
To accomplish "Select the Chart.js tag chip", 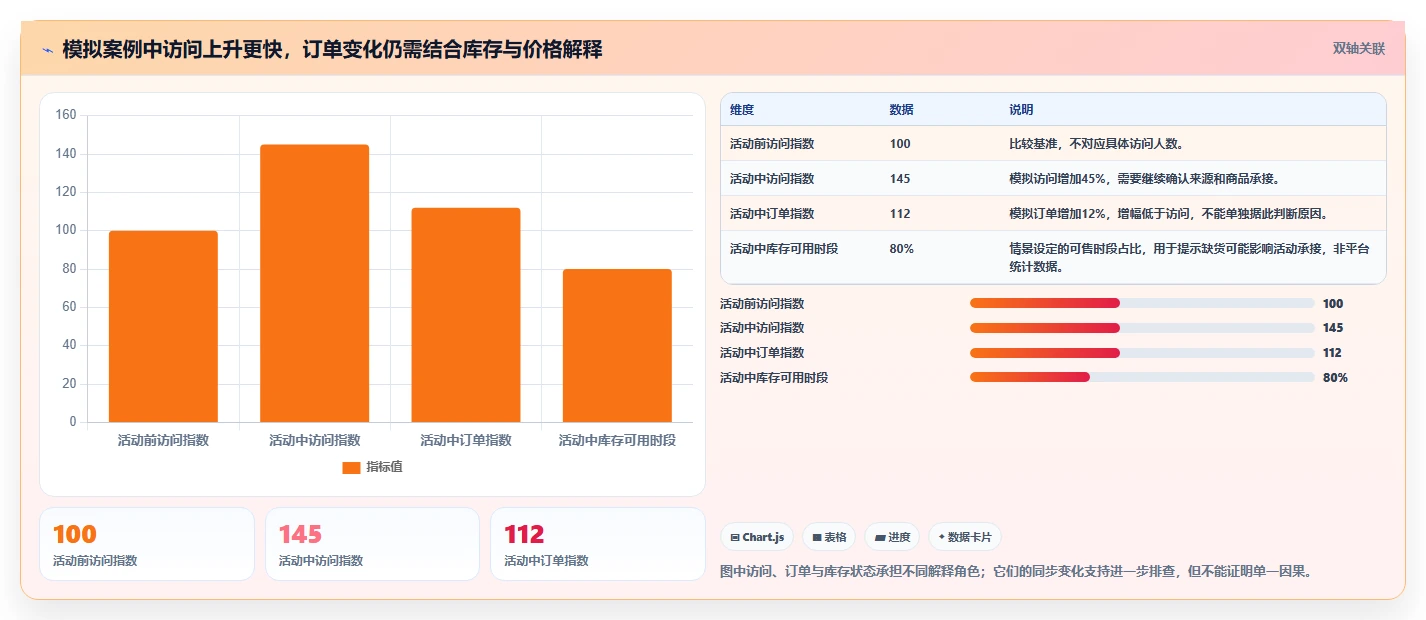I will (x=757, y=537).
